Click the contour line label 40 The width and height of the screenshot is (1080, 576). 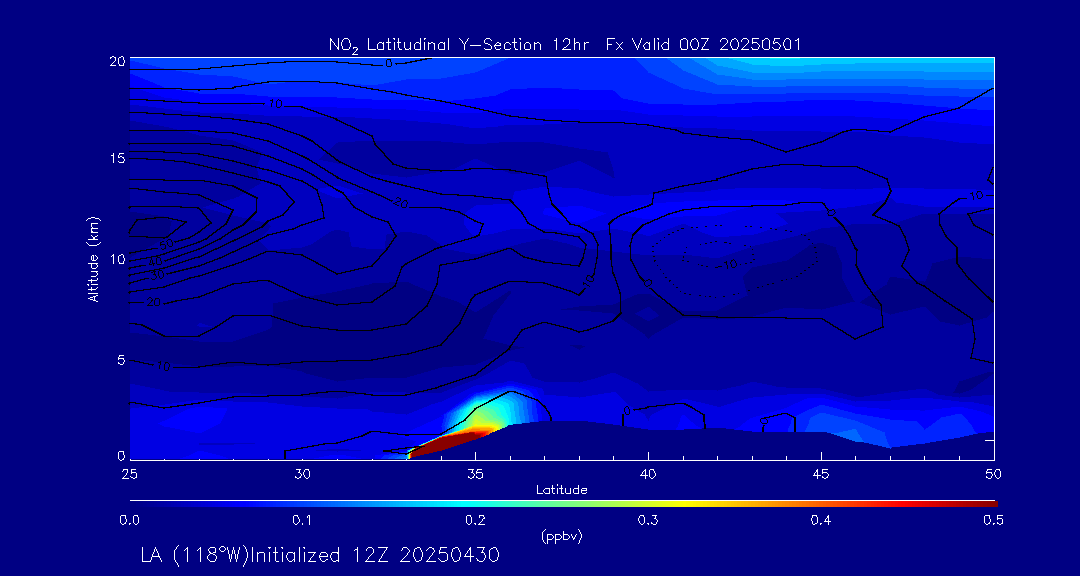(x=156, y=262)
